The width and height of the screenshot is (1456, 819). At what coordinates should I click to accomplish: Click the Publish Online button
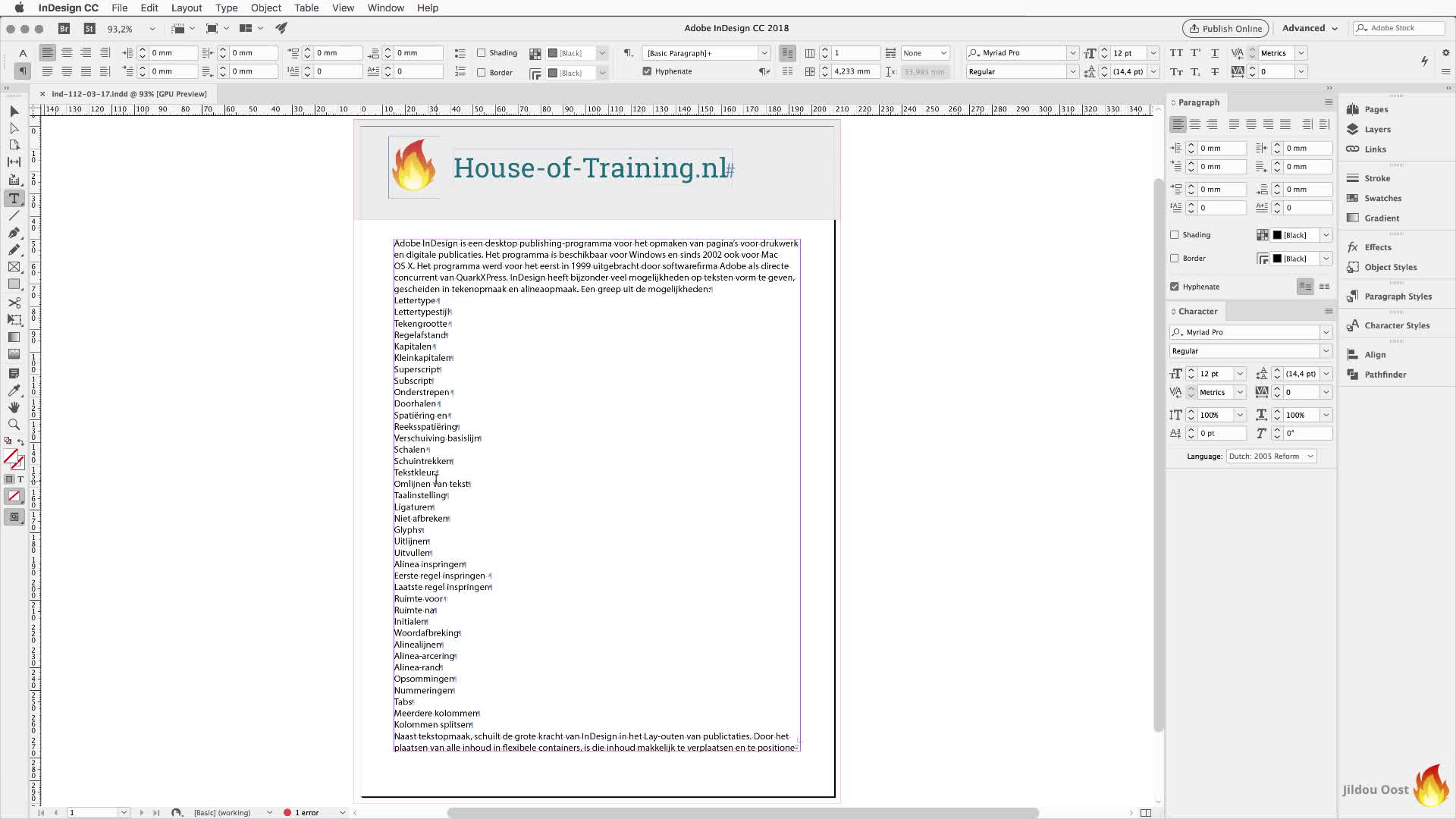1225,29
